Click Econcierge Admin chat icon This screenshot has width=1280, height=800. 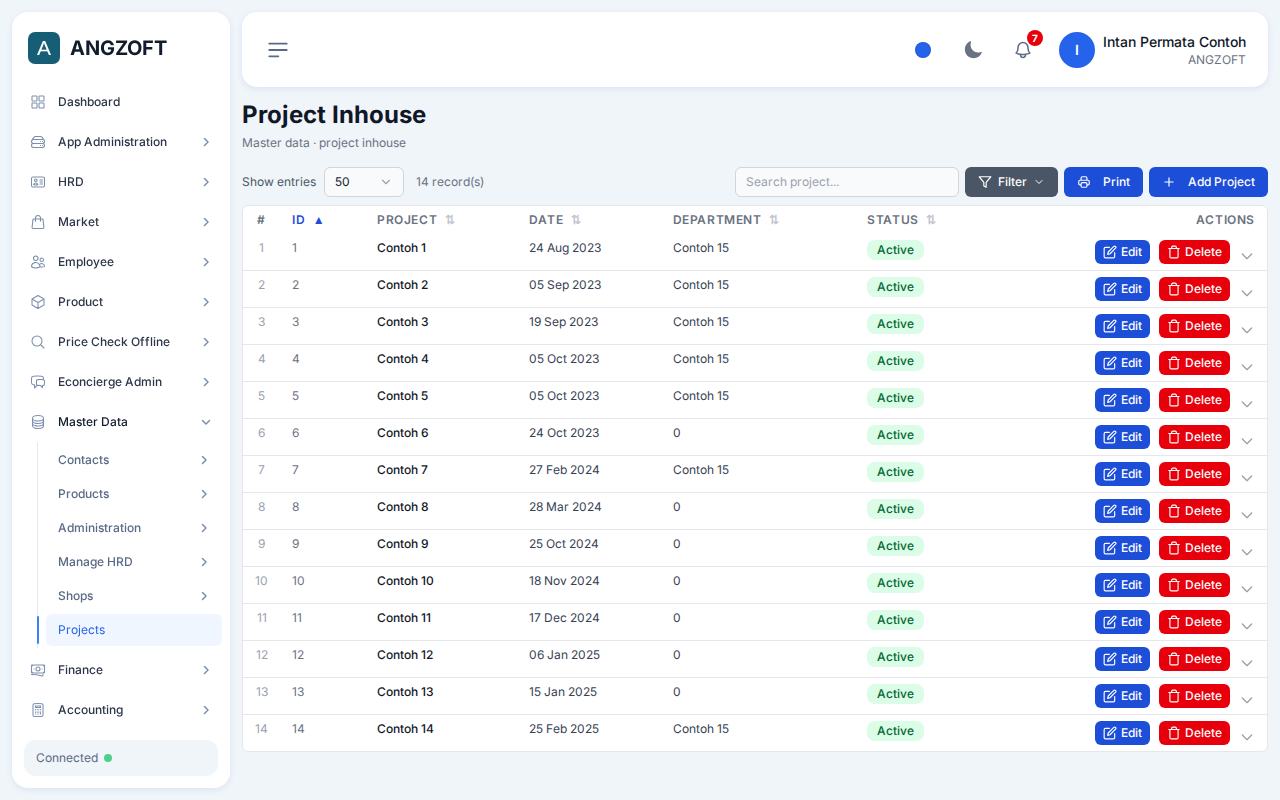coord(38,382)
